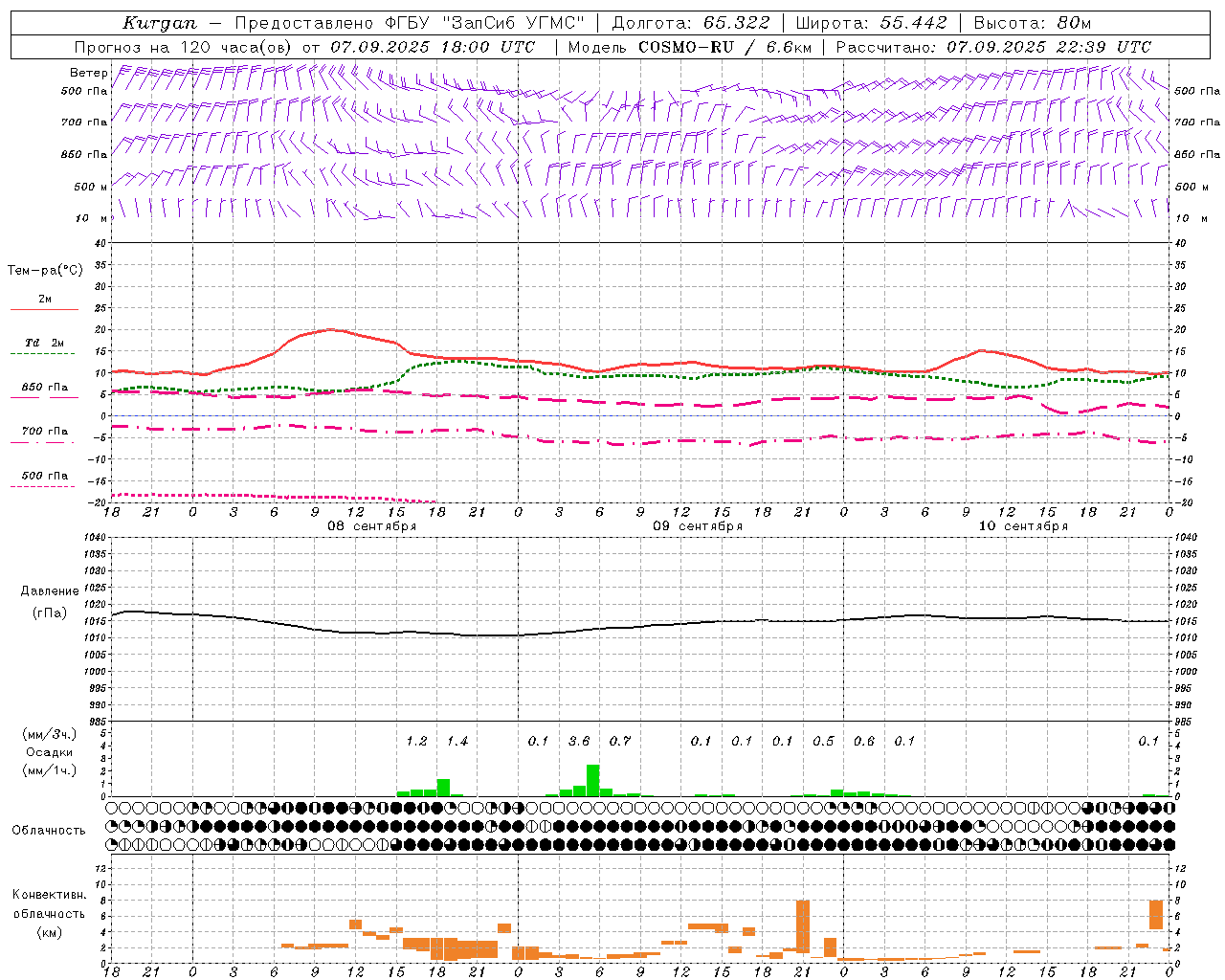The height and width of the screenshot is (980, 1225).
Task: Click the "Облачность" cloudiness label
Action: point(49,831)
